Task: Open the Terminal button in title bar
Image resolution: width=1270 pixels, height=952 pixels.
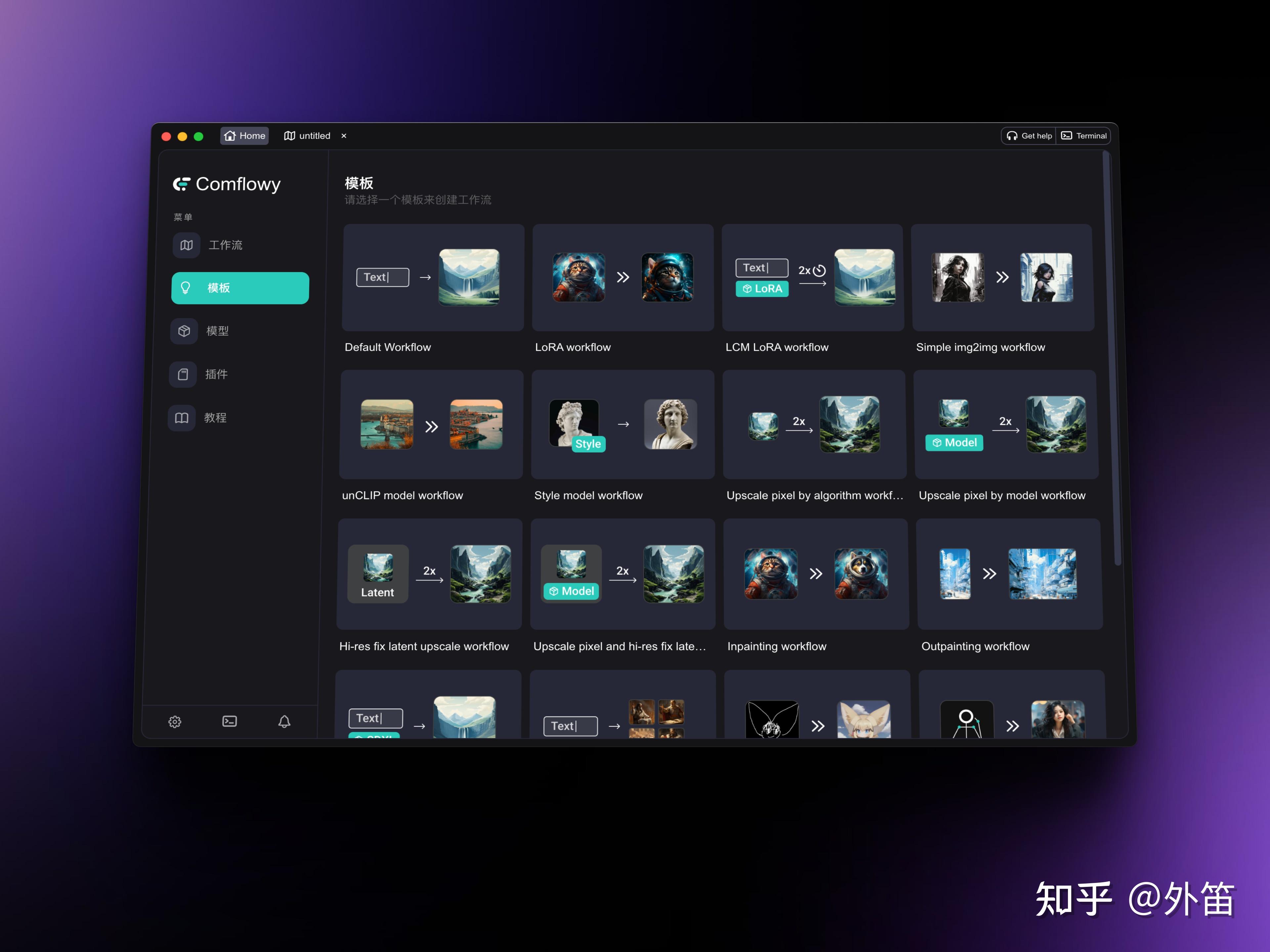Action: pos(1084,136)
